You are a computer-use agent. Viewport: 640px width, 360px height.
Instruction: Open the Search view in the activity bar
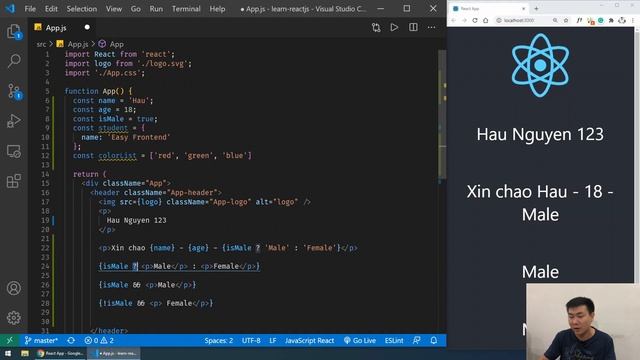pos(14,61)
